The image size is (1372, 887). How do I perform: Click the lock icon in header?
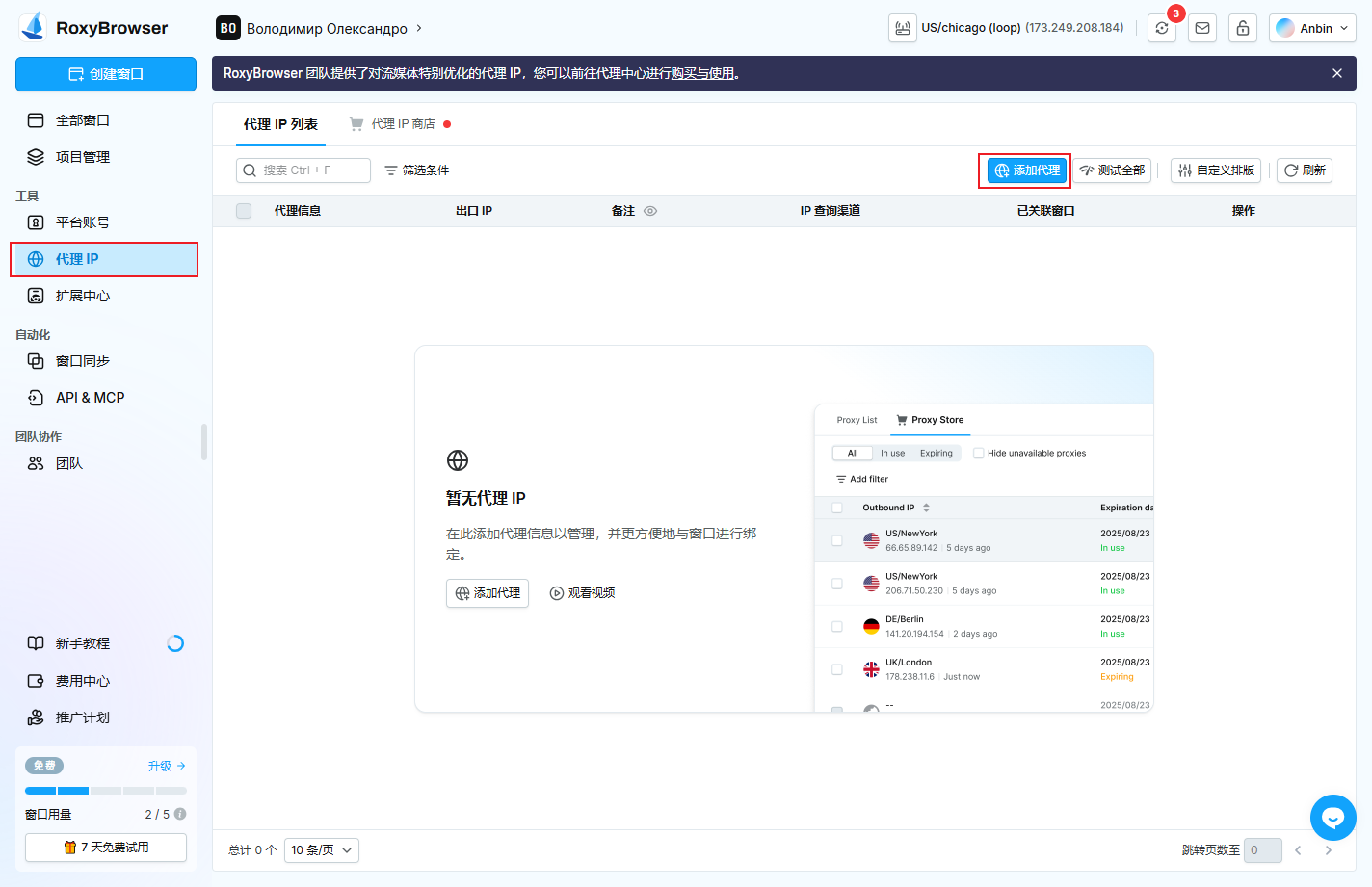pos(1243,29)
